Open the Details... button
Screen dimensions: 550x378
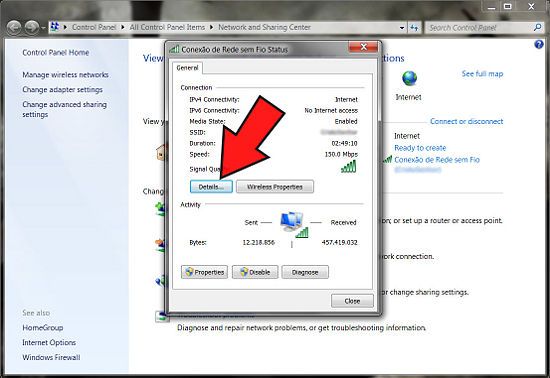click(x=211, y=187)
